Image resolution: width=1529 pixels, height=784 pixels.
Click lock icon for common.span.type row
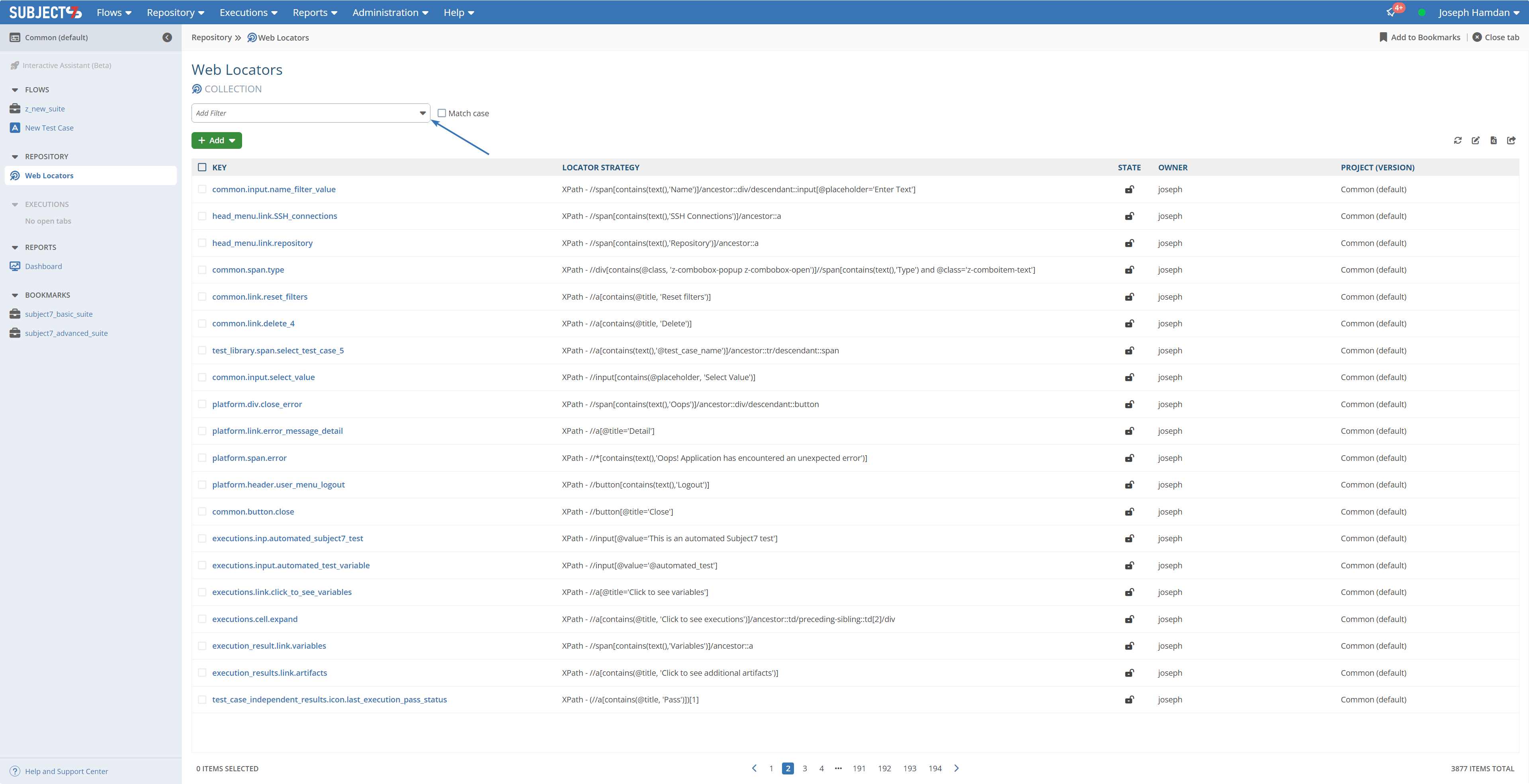[1129, 270]
